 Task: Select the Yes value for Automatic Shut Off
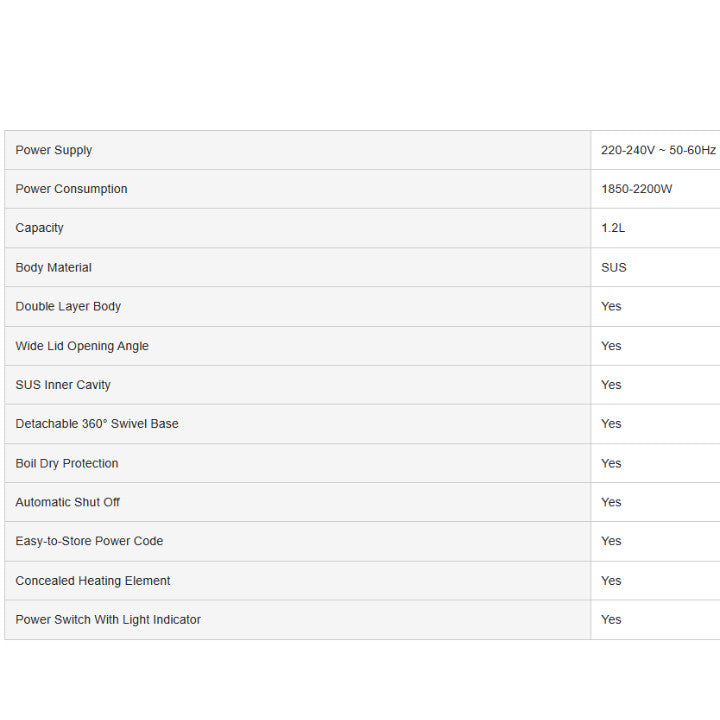[611, 502]
